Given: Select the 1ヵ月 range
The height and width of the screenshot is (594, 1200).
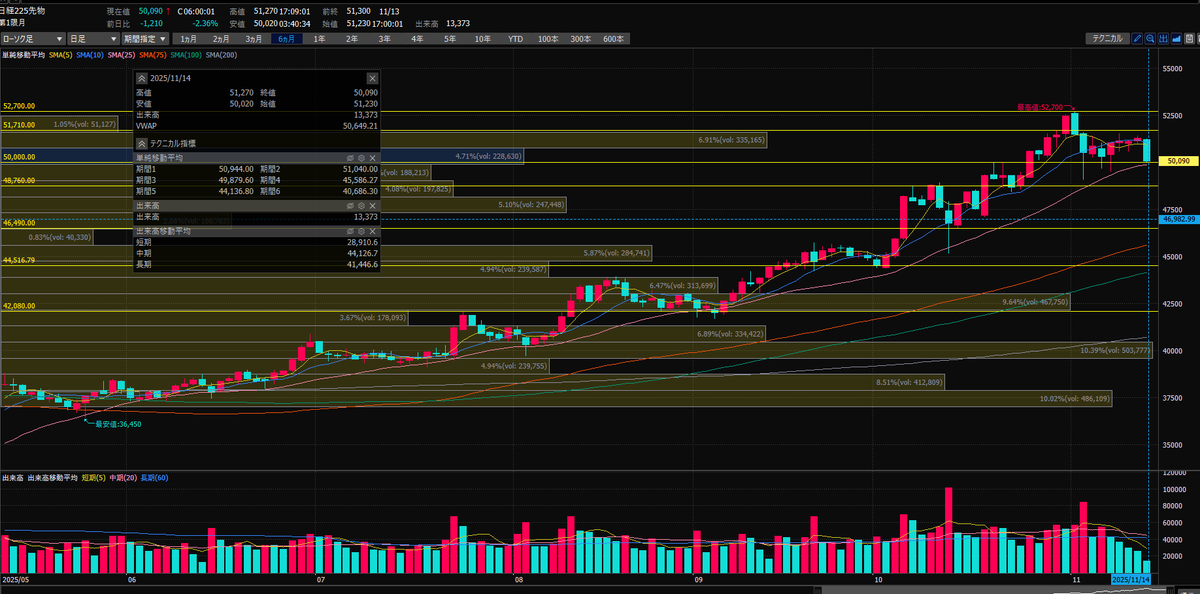Looking at the screenshot, I should [x=189, y=39].
